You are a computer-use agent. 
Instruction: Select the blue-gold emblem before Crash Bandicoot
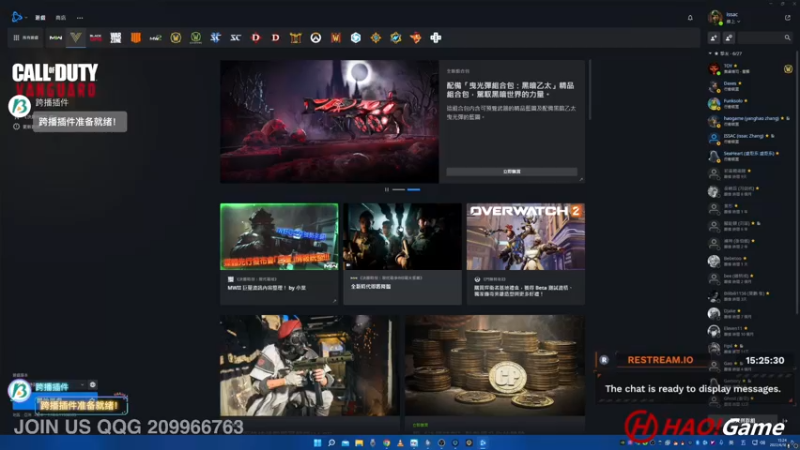[x=395, y=38]
